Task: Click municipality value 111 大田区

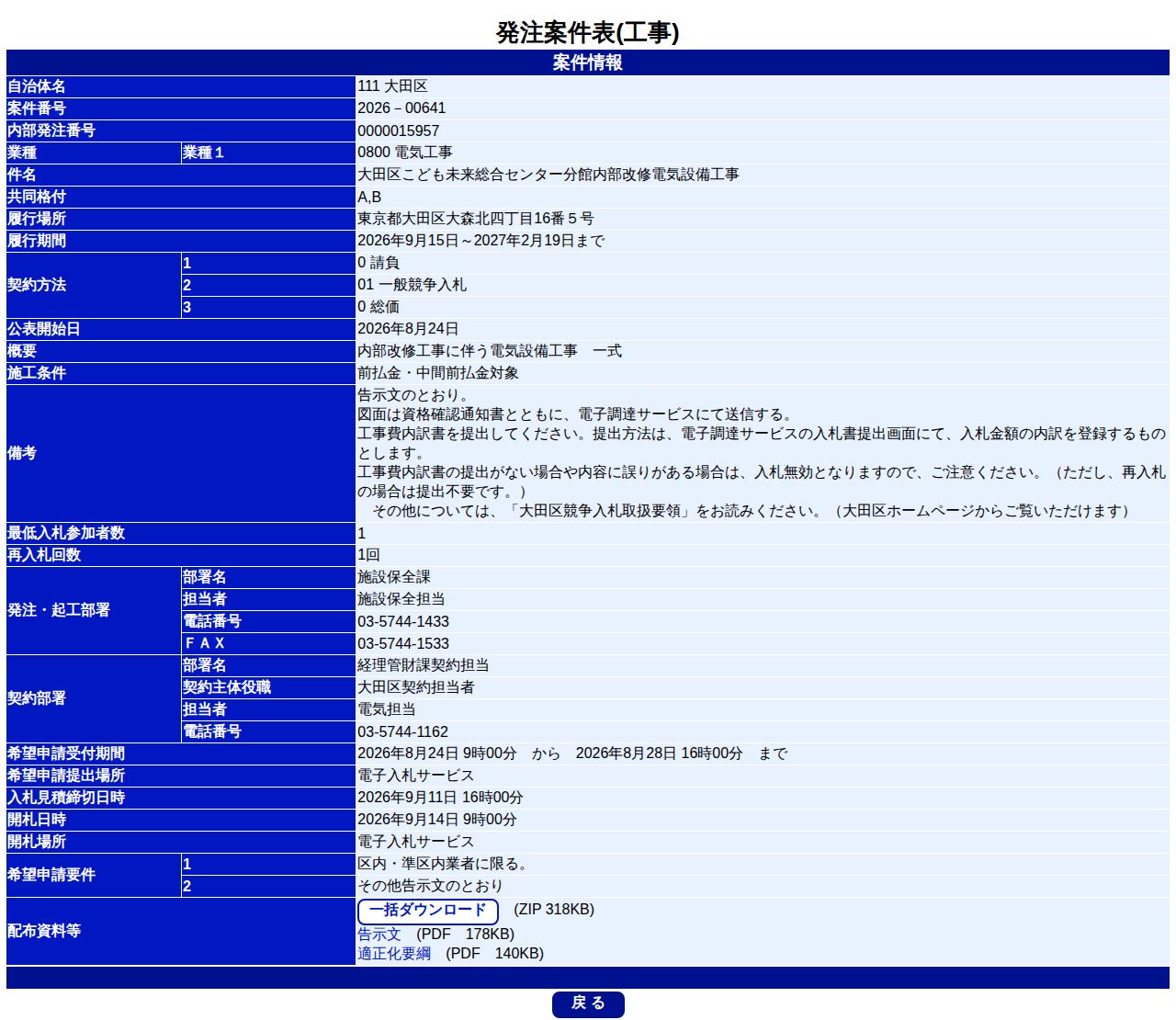Action: [x=392, y=86]
